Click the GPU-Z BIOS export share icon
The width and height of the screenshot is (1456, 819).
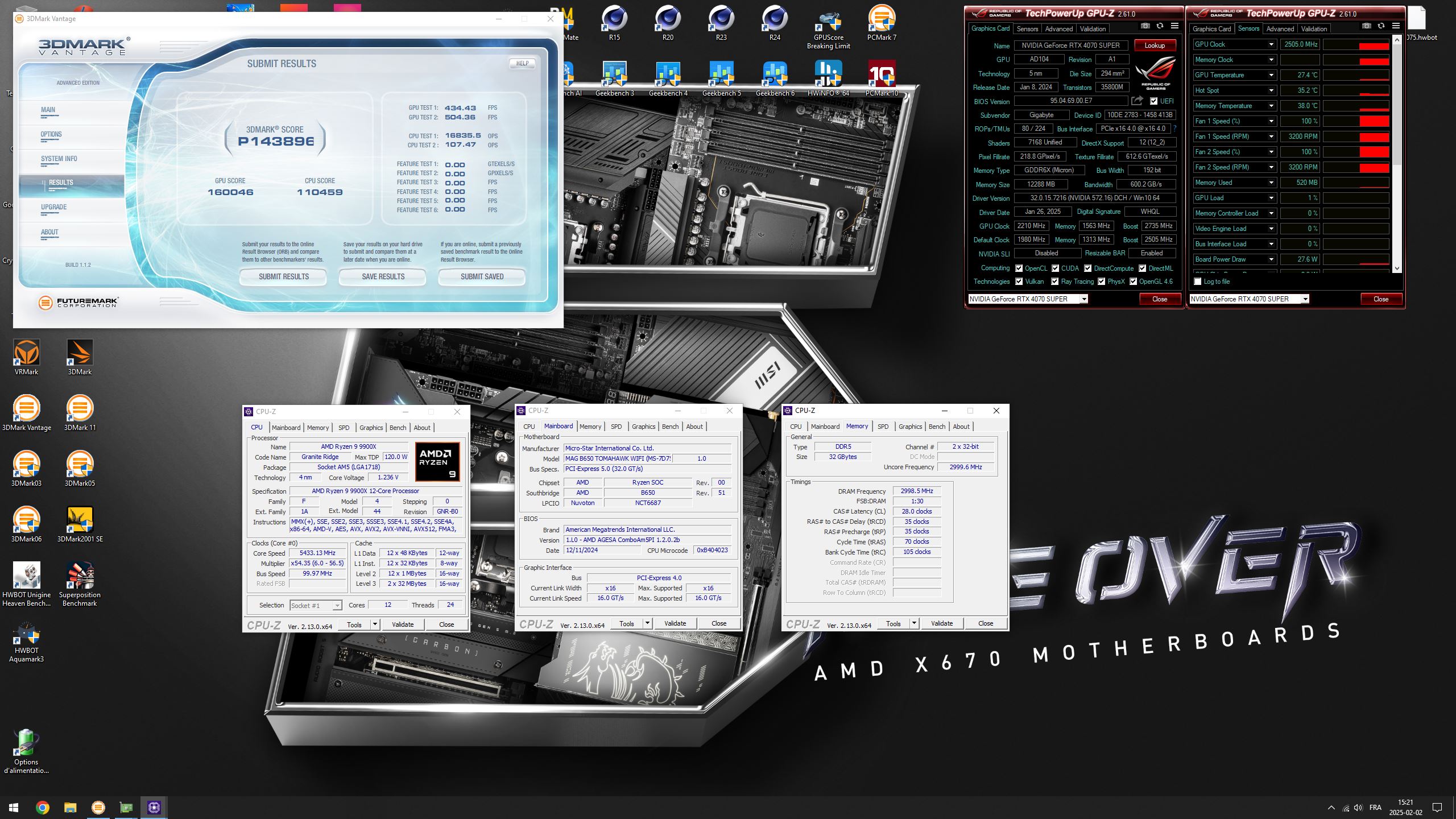(1137, 101)
